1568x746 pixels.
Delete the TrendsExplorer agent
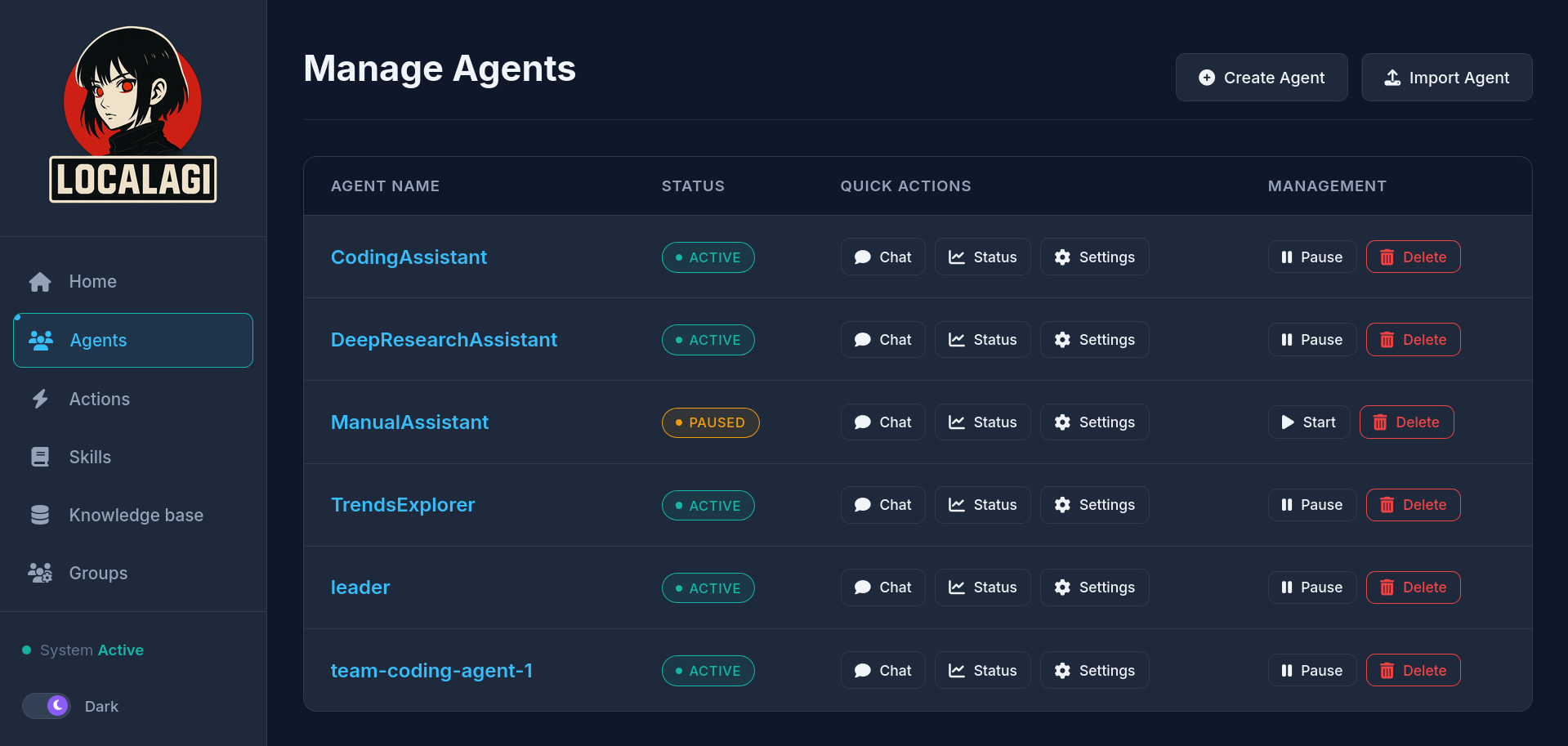click(1413, 505)
